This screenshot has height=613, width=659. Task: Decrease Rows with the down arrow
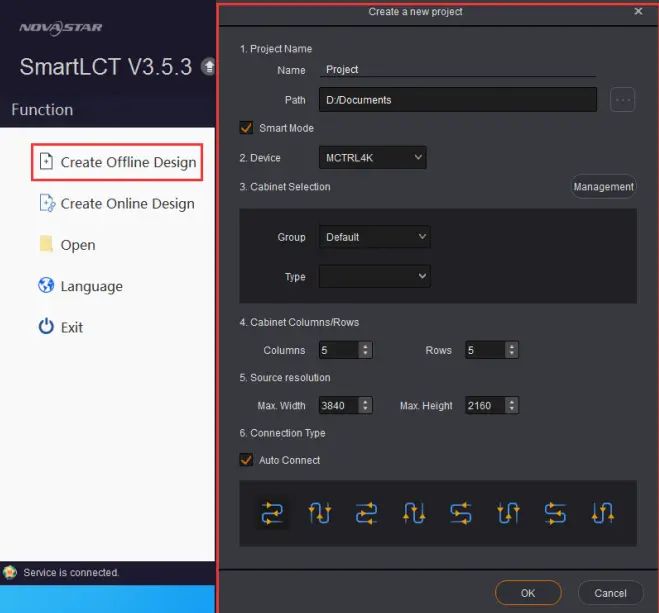[x=511, y=354]
